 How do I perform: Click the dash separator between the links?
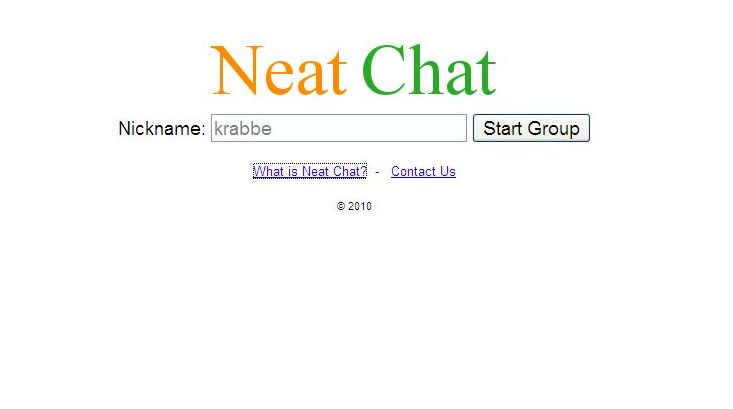coord(377,172)
